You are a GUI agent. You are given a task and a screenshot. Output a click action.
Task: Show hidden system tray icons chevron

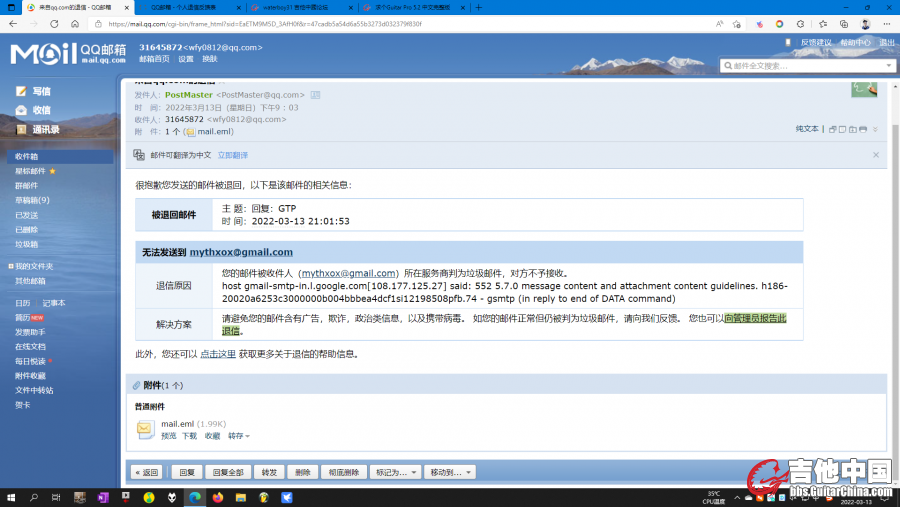coord(737,497)
